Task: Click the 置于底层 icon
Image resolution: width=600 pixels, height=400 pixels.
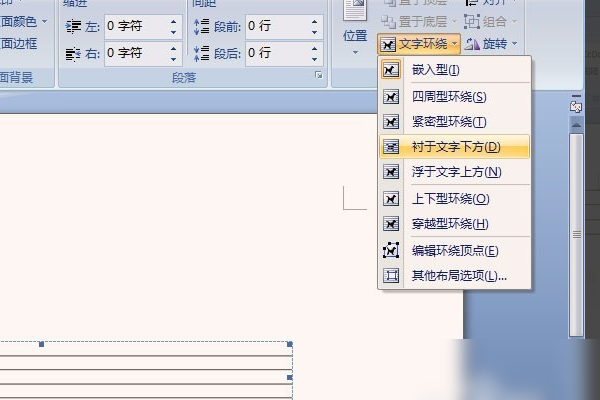Action: 388,22
